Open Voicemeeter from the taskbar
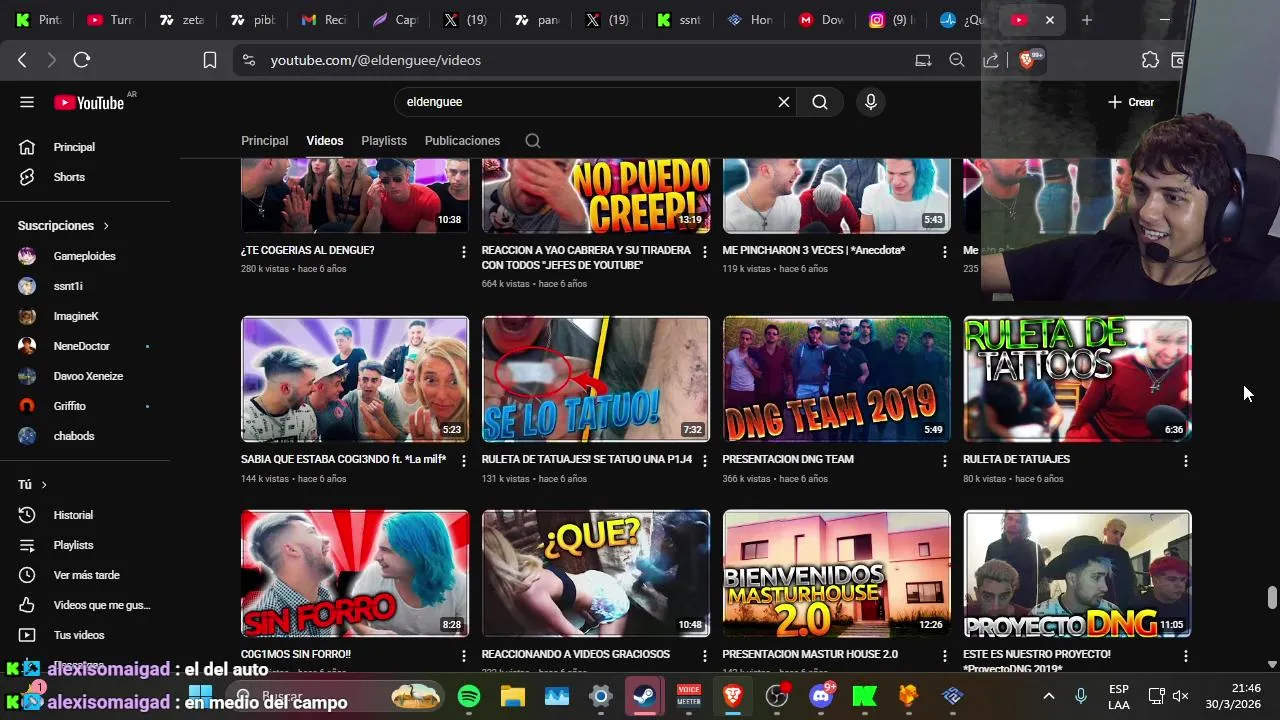Viewport: 1280px width, 720px height. [x=689, y=696]
